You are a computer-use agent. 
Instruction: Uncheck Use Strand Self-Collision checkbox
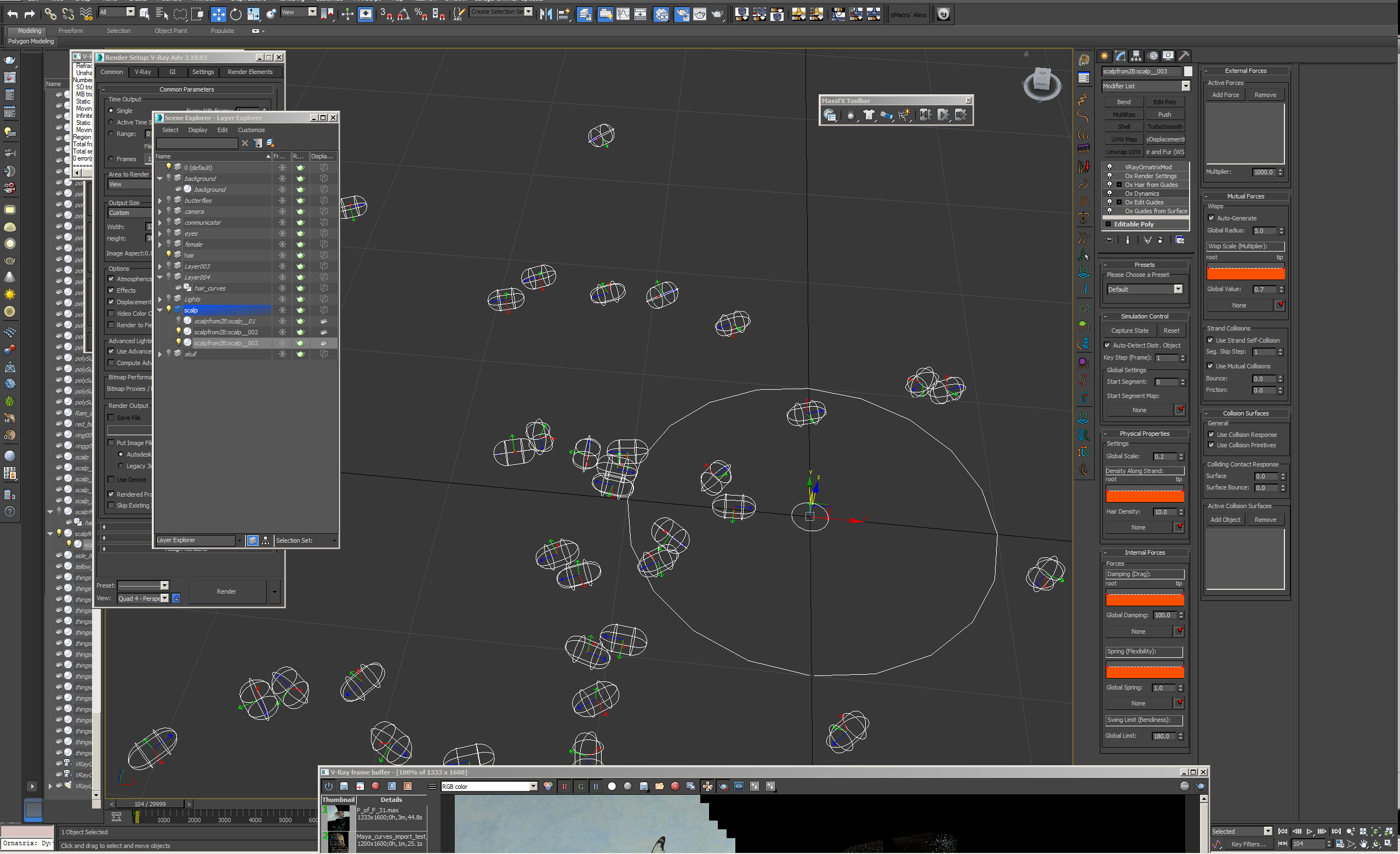tap(1210, 340)
